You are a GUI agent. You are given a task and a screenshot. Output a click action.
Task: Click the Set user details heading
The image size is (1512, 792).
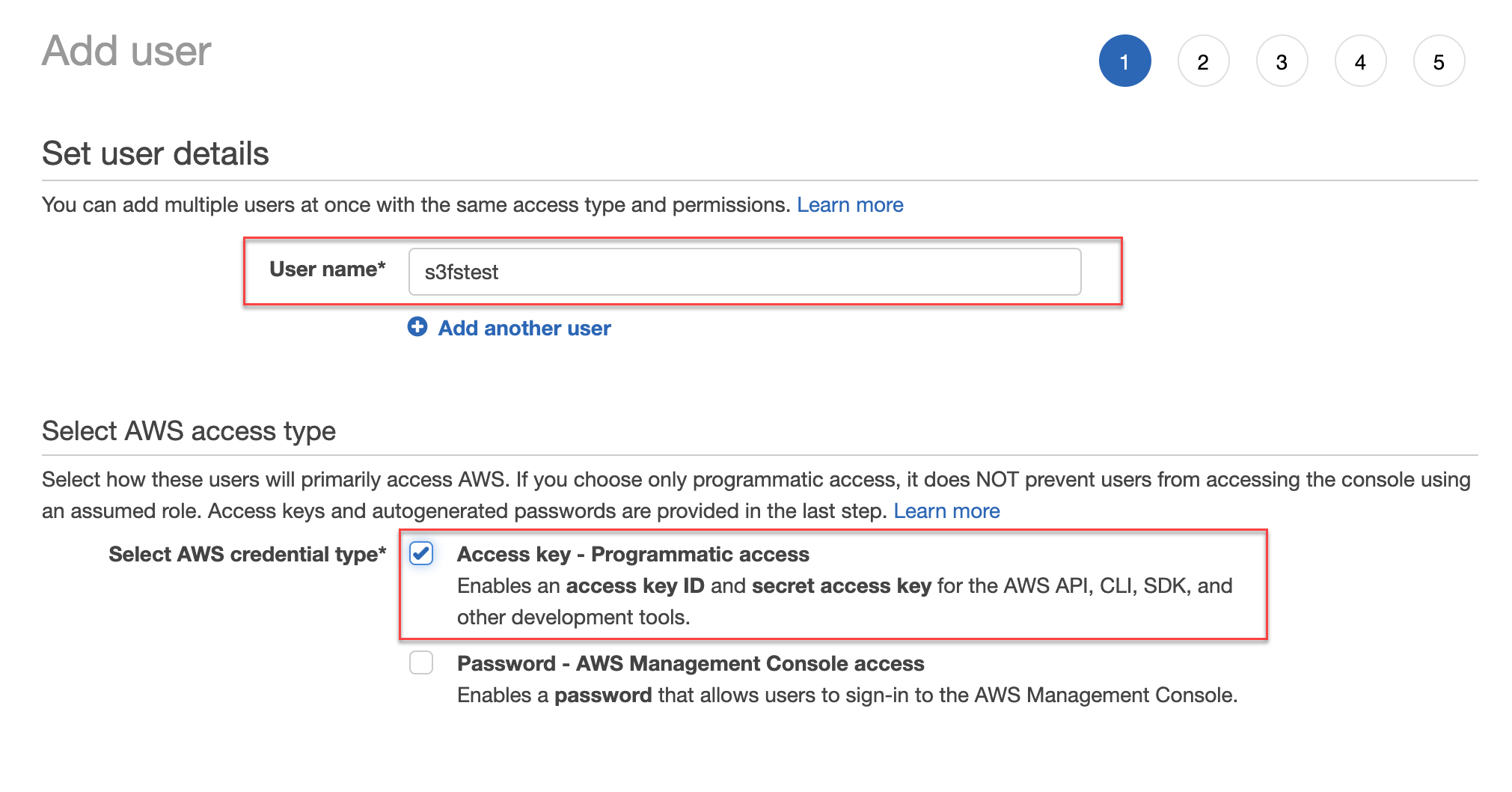[156, 153]
